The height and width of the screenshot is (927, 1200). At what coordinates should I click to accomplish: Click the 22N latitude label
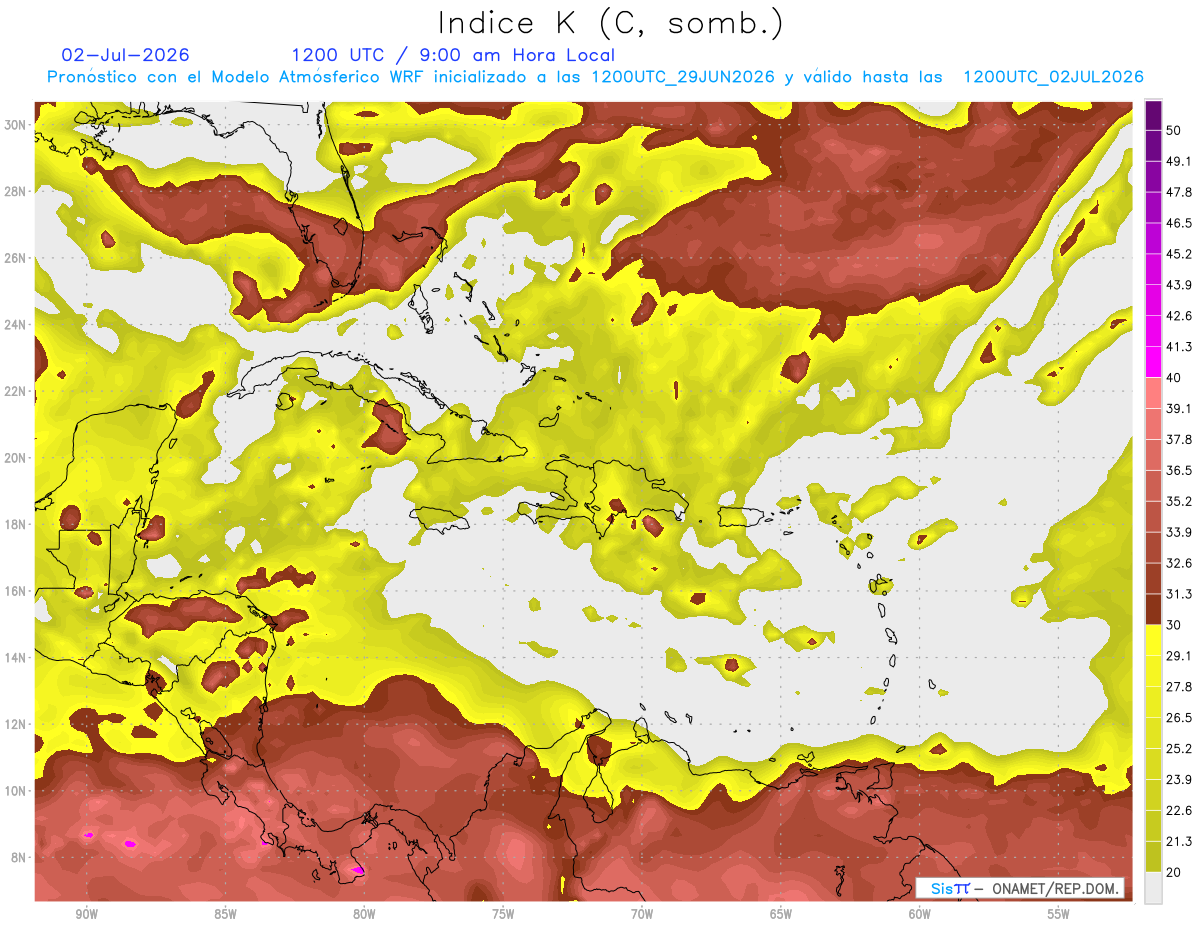coord(15,391)
